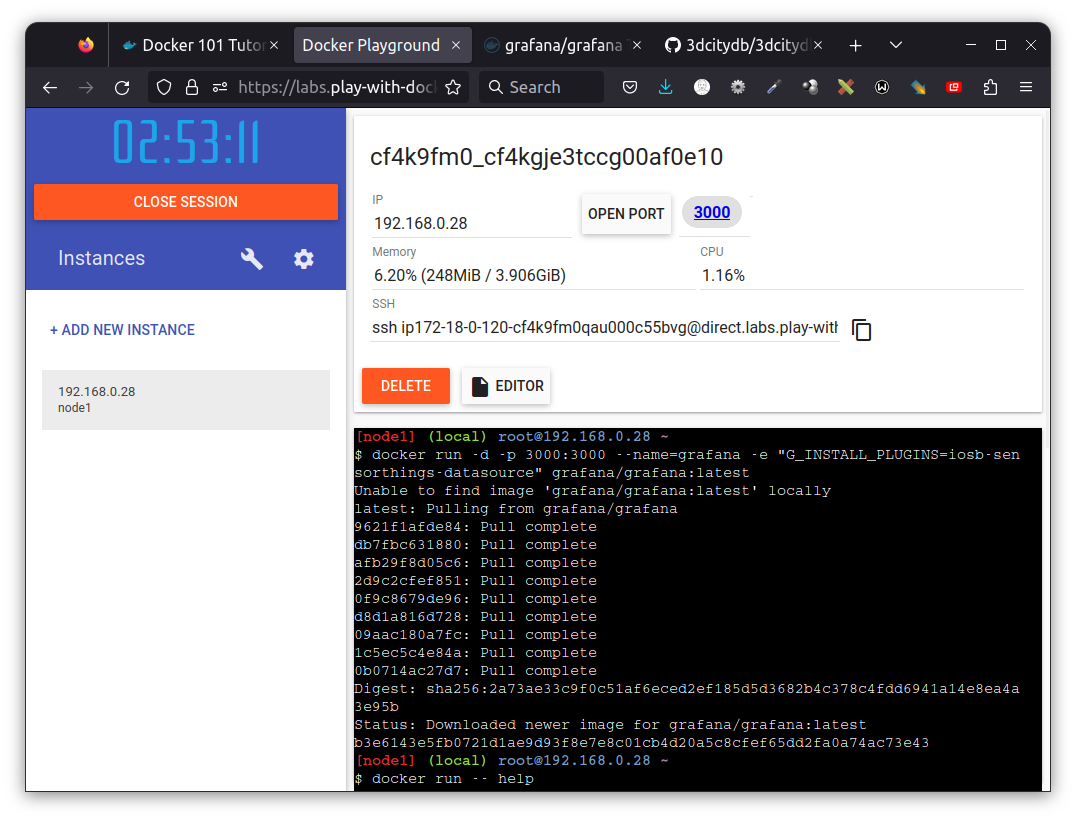Bookmark the page with the star icon
Viewport: 1076px width, 820px height.
coord(453,87)
